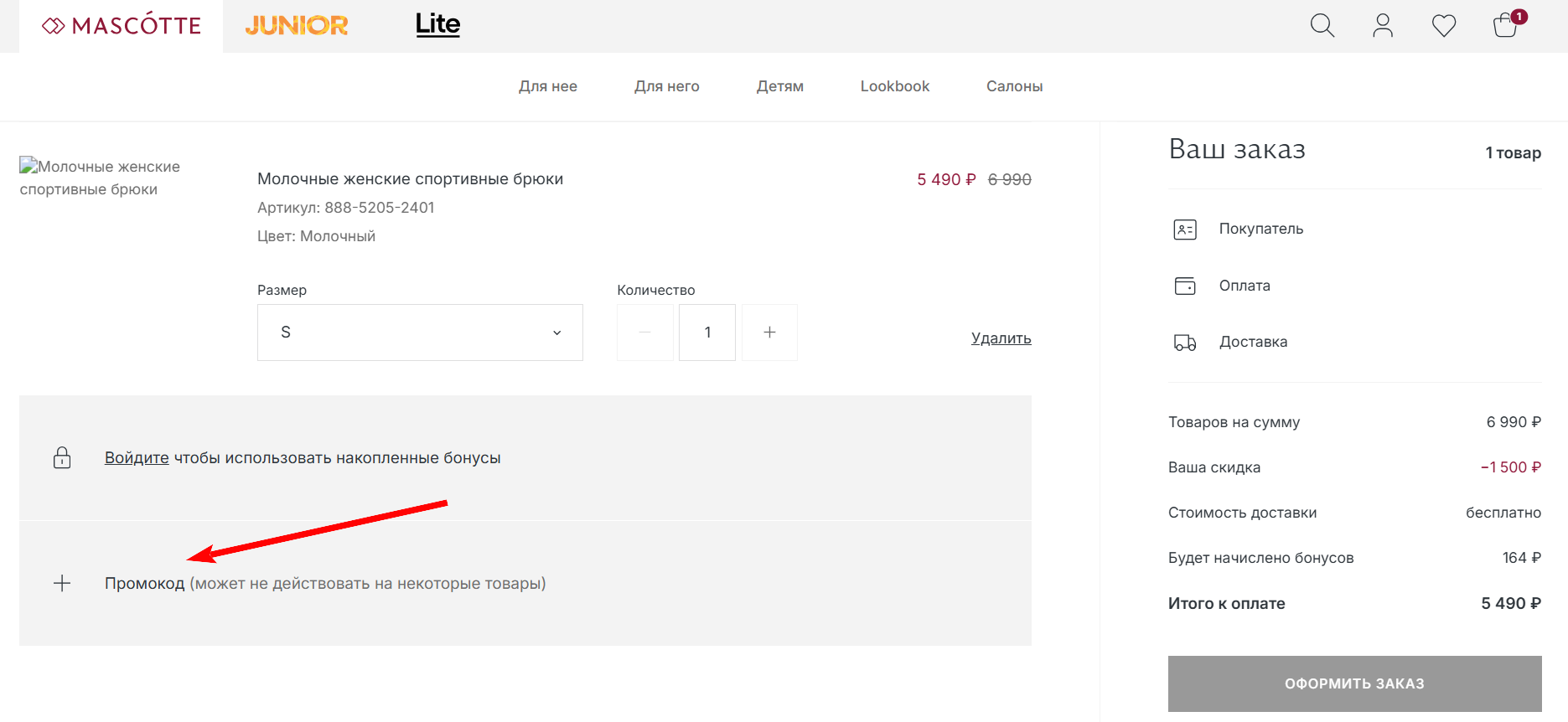The image size is (1568, 722).
Task: Increase quantity with plus button
Action: point(769,333)
